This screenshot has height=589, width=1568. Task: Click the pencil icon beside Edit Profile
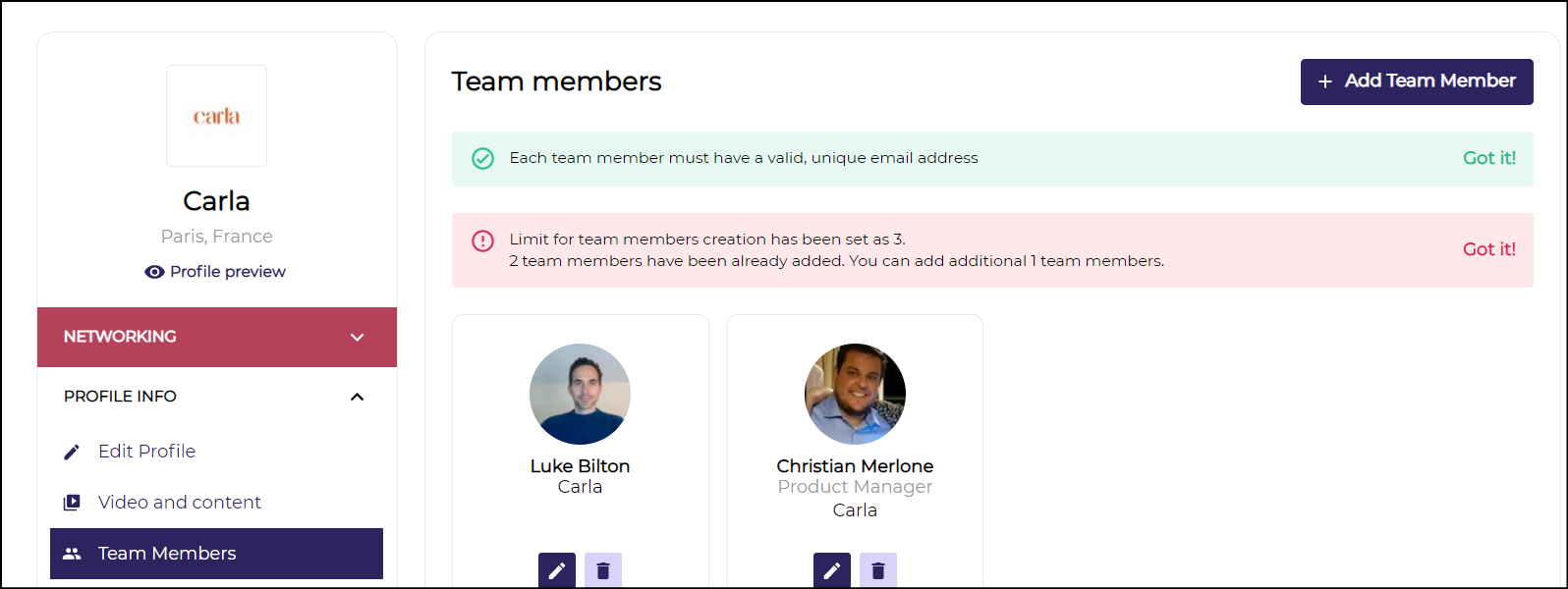coord(72,452)
